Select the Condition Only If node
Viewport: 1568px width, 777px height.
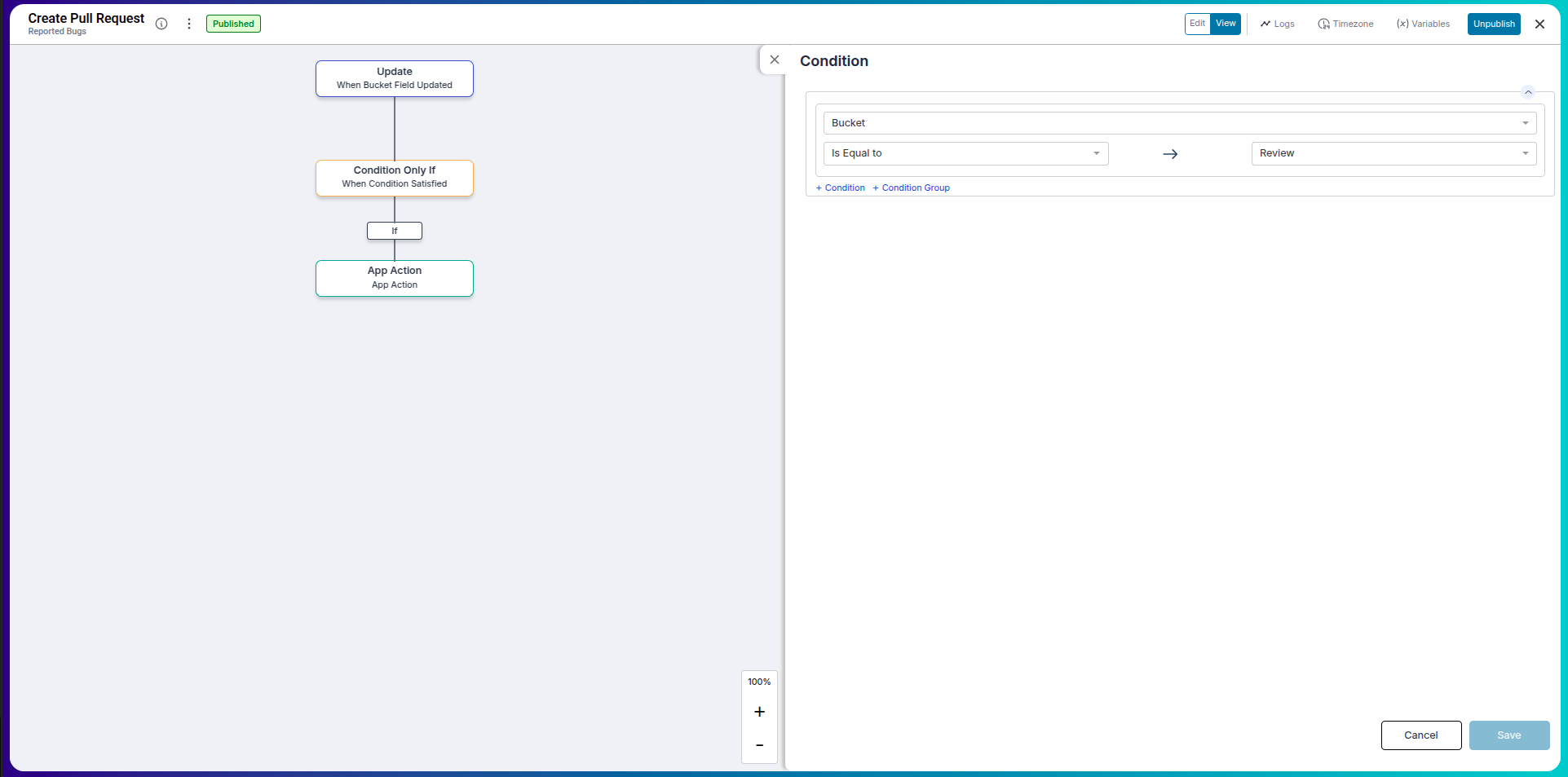pyautogui.click(x=395, y=178)
